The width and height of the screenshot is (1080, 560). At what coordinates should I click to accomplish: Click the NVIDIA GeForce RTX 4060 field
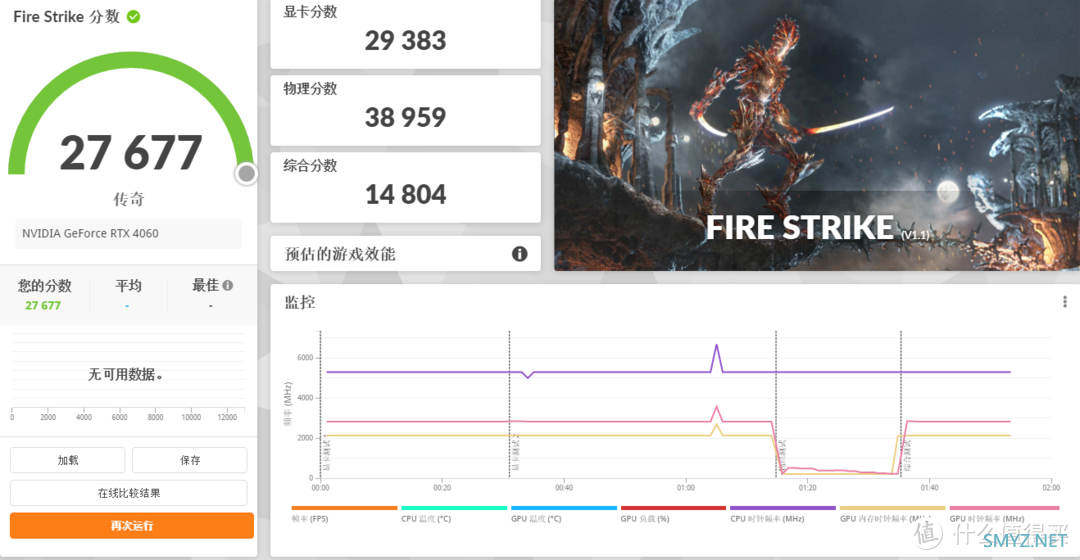click(x=128, y=234)
